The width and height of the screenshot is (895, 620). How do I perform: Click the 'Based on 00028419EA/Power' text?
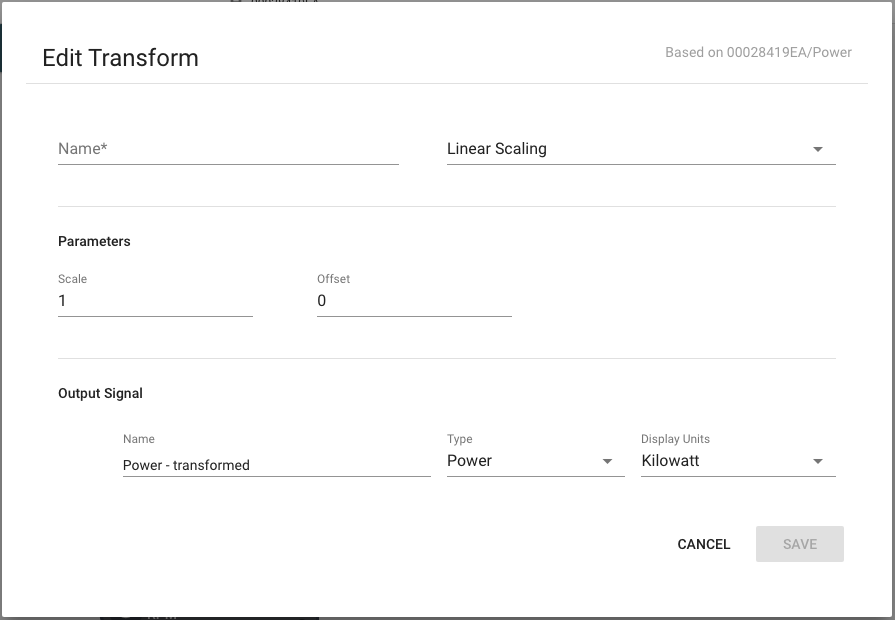pos(759,53)
